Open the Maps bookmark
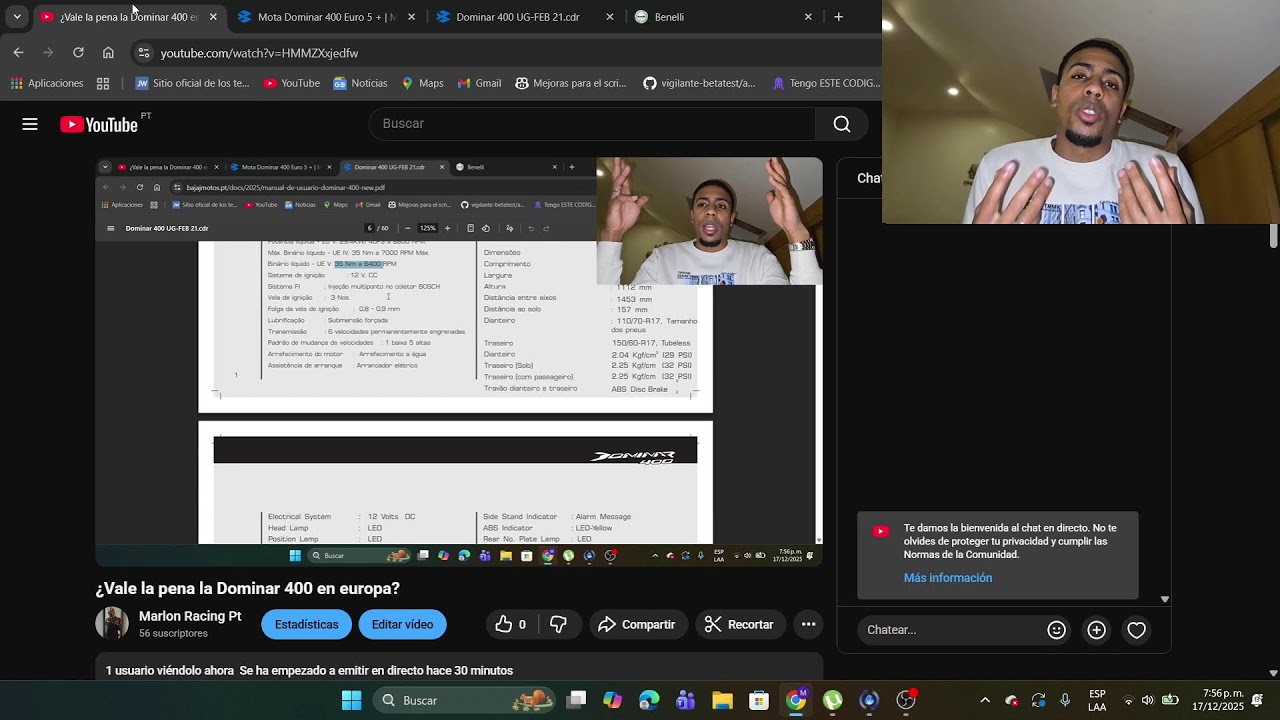 tap(422, 83)
